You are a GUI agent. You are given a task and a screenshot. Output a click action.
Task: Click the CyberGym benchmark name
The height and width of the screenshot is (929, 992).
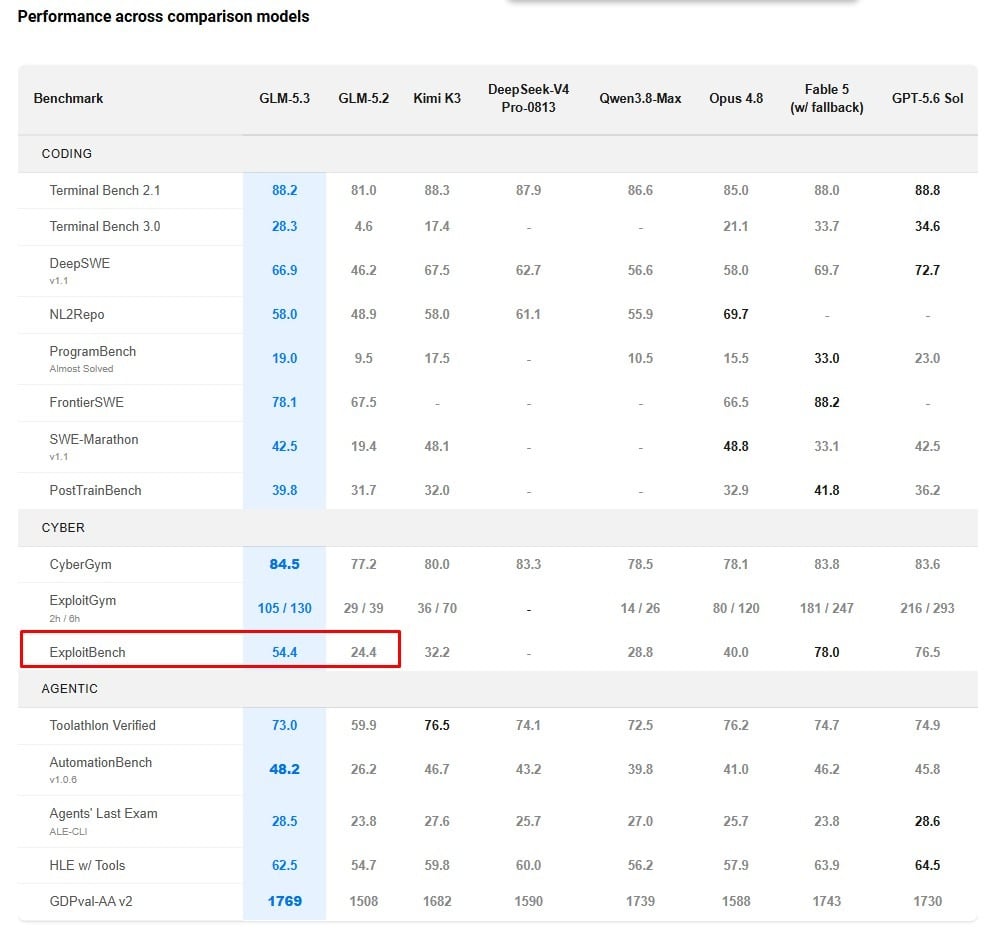(x=80, y=564)
